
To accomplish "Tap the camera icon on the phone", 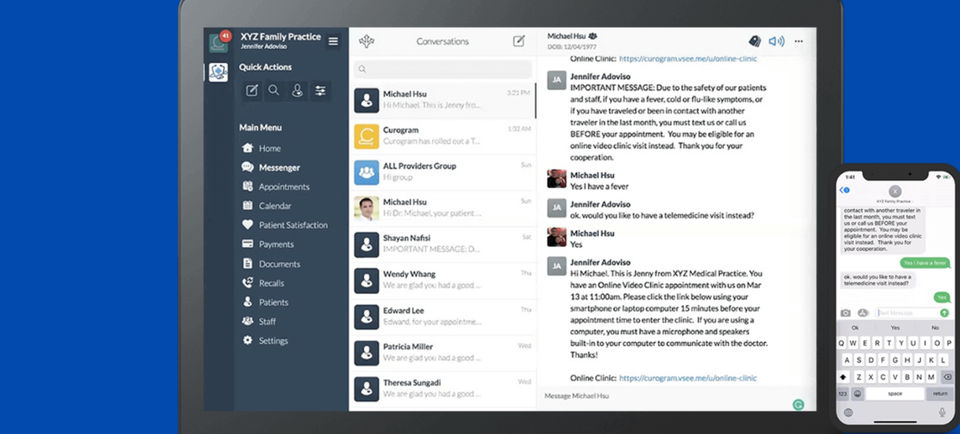I will [846, 313].
